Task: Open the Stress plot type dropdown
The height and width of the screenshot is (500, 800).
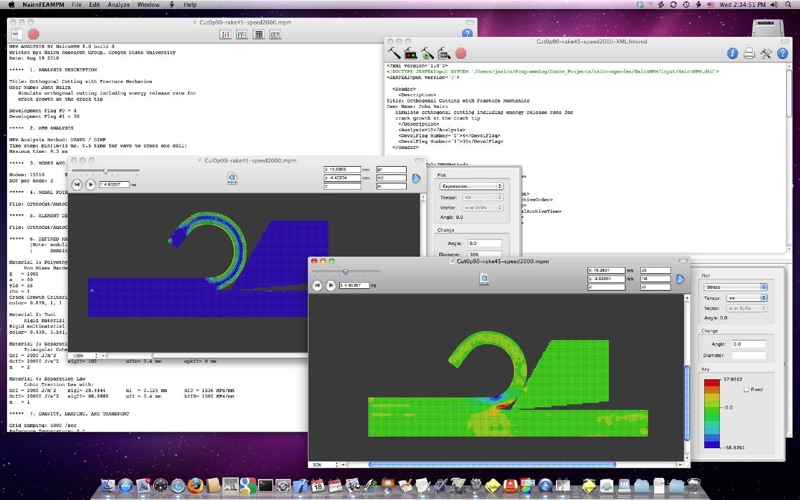Action: [x=735, y=287]
